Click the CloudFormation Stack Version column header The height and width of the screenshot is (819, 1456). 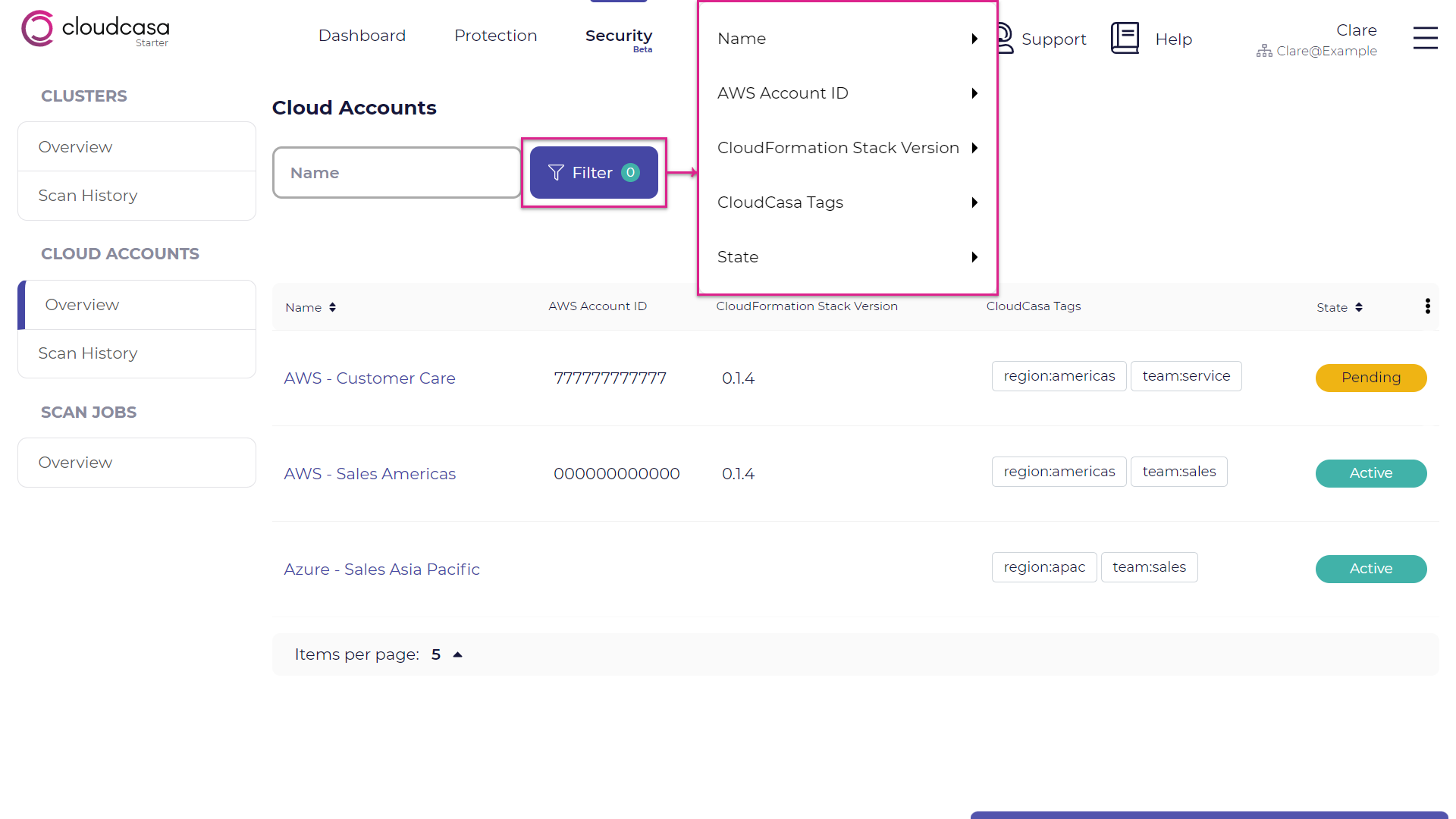tap(806, 306)
